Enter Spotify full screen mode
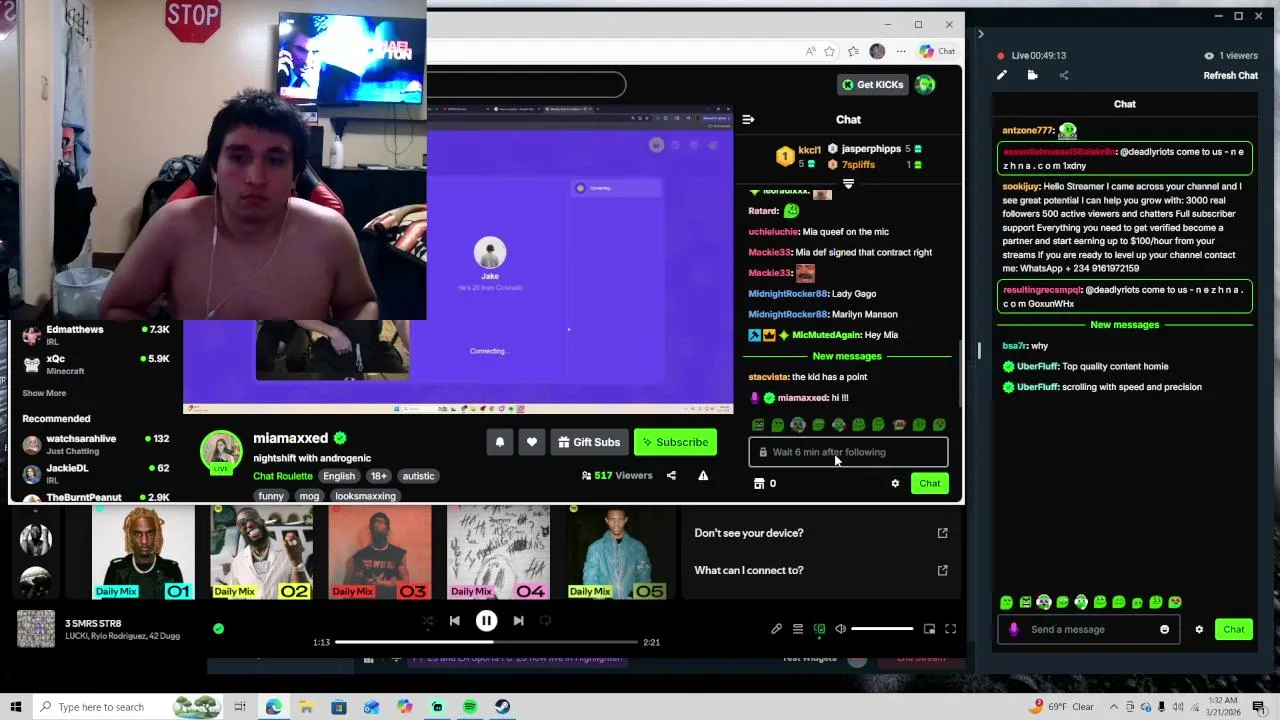Image resolution: width=1280 pixels, height=720 pixels. (x=950, y=629)
